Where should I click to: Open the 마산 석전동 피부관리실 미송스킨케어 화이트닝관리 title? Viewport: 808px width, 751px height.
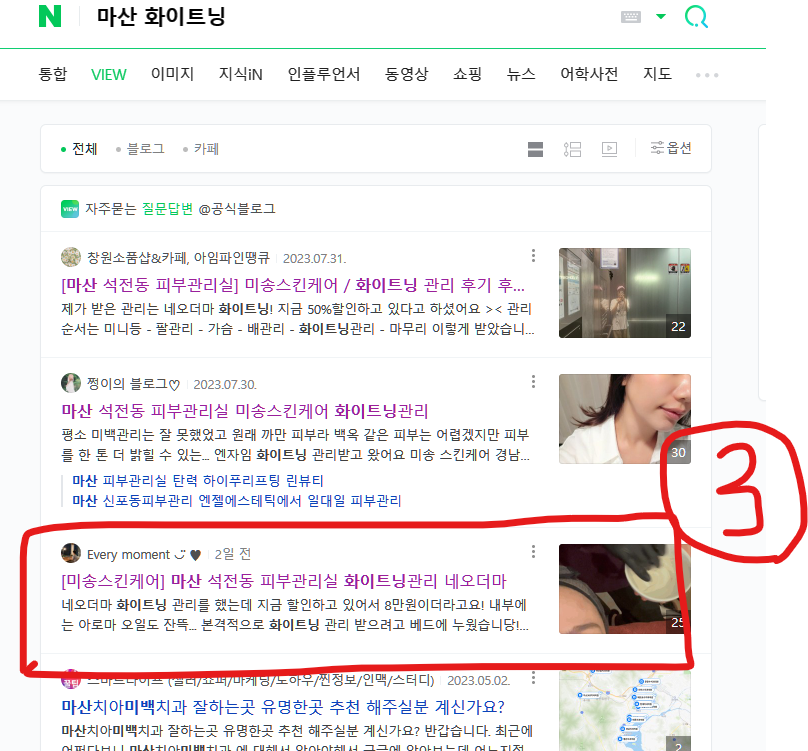click(x=245, y=411)
